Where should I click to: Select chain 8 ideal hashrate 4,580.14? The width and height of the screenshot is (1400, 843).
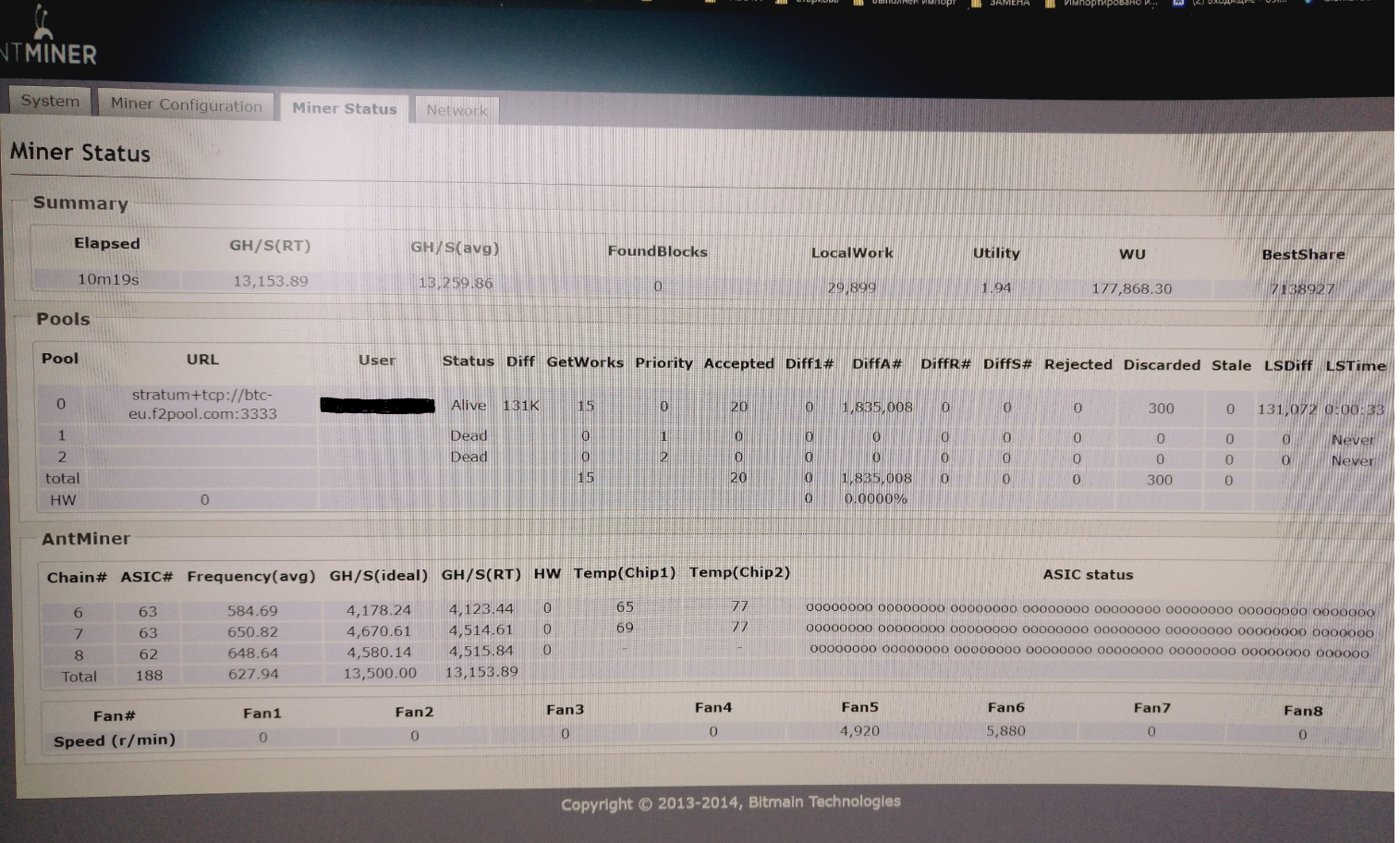(378, 652)
